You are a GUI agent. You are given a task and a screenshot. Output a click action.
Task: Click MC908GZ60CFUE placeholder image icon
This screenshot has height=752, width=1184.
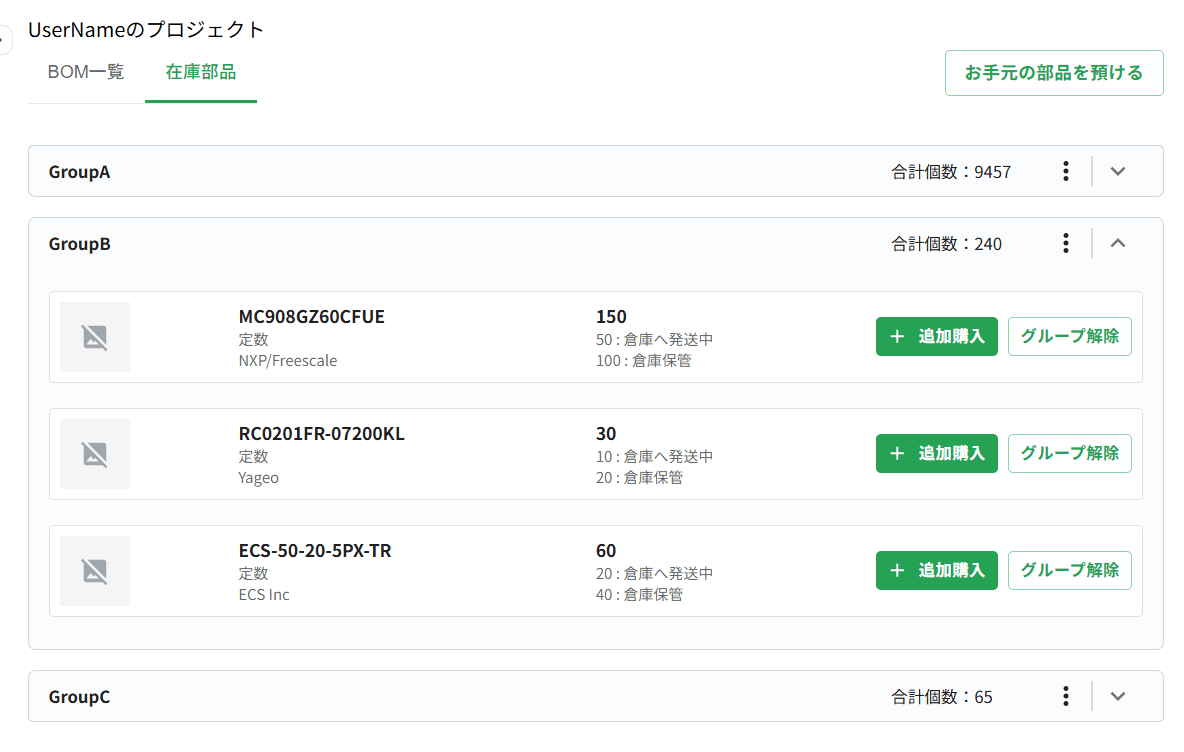coord(95,337)
